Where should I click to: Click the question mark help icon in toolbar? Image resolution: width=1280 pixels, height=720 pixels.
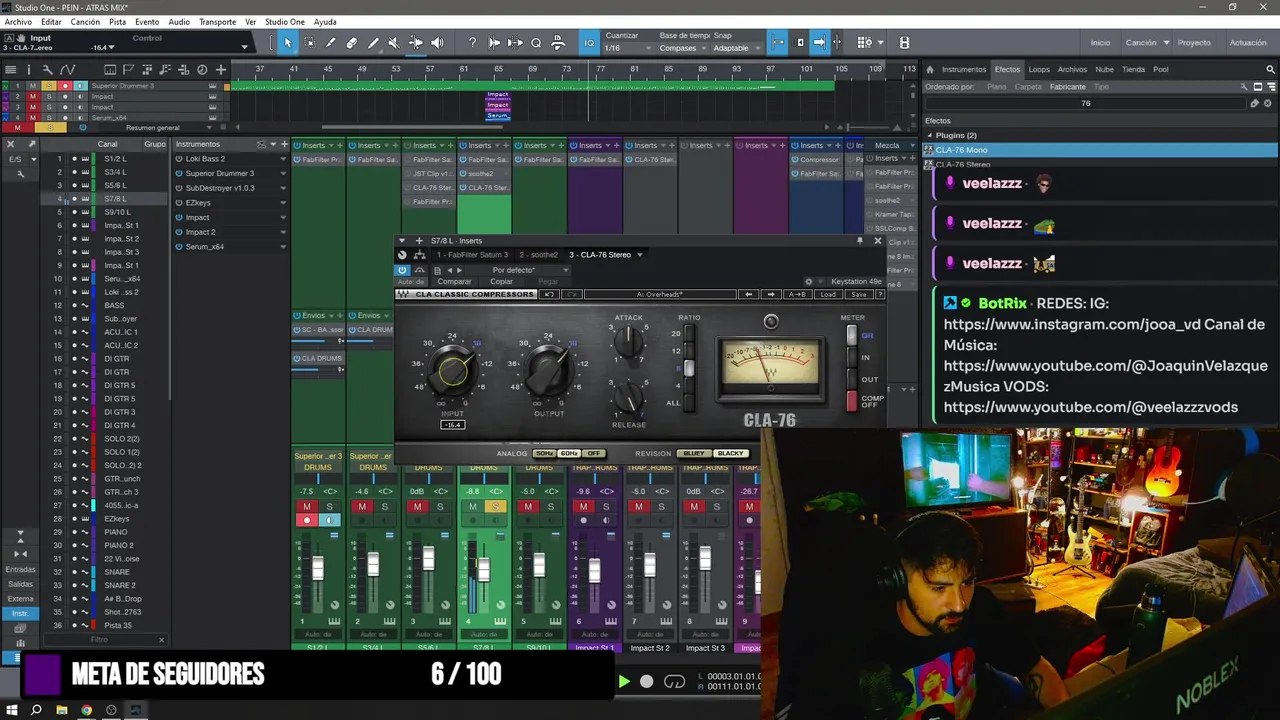472,43
